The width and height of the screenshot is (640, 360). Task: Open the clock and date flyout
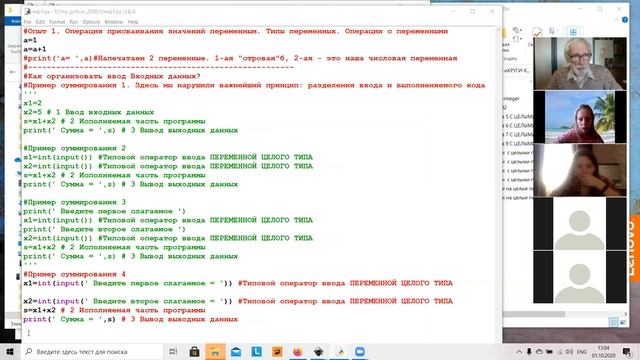[603, 351]
